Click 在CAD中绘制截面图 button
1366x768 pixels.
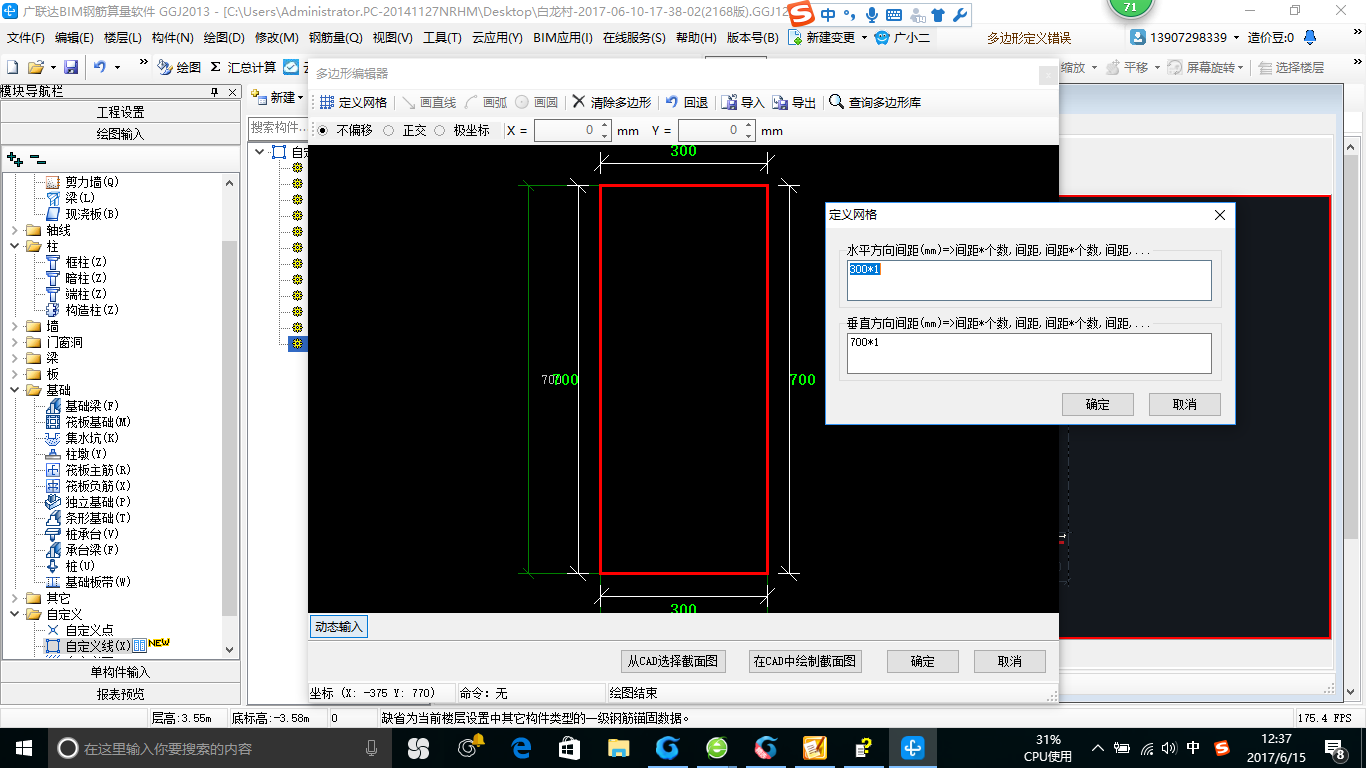805,661
